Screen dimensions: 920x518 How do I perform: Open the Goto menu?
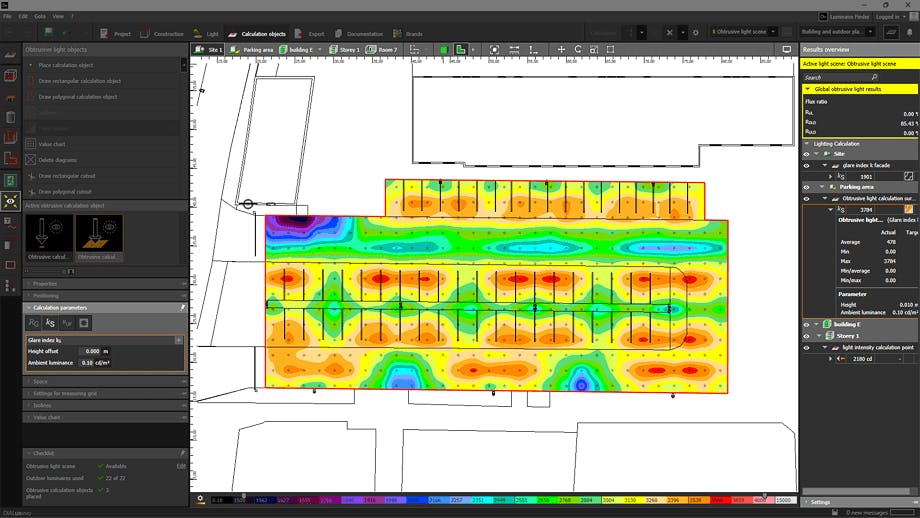(40, 17)
